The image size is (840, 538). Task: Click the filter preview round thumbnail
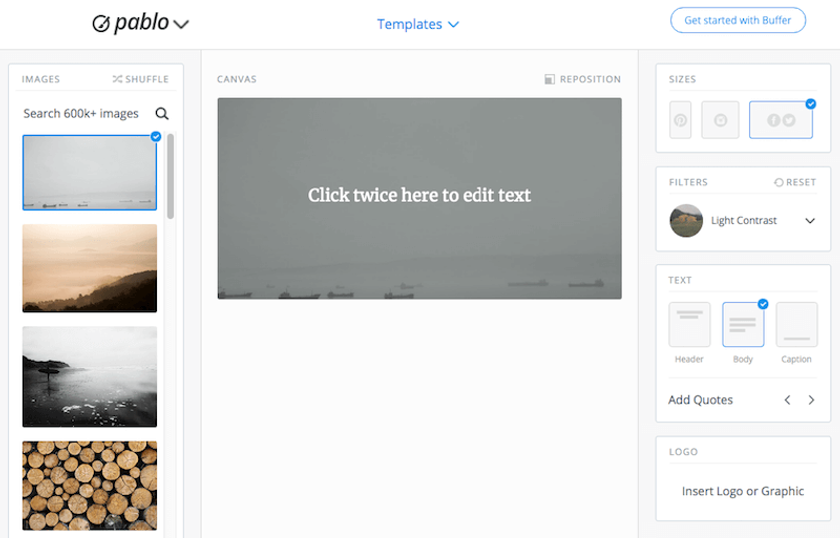click(686, 221)
